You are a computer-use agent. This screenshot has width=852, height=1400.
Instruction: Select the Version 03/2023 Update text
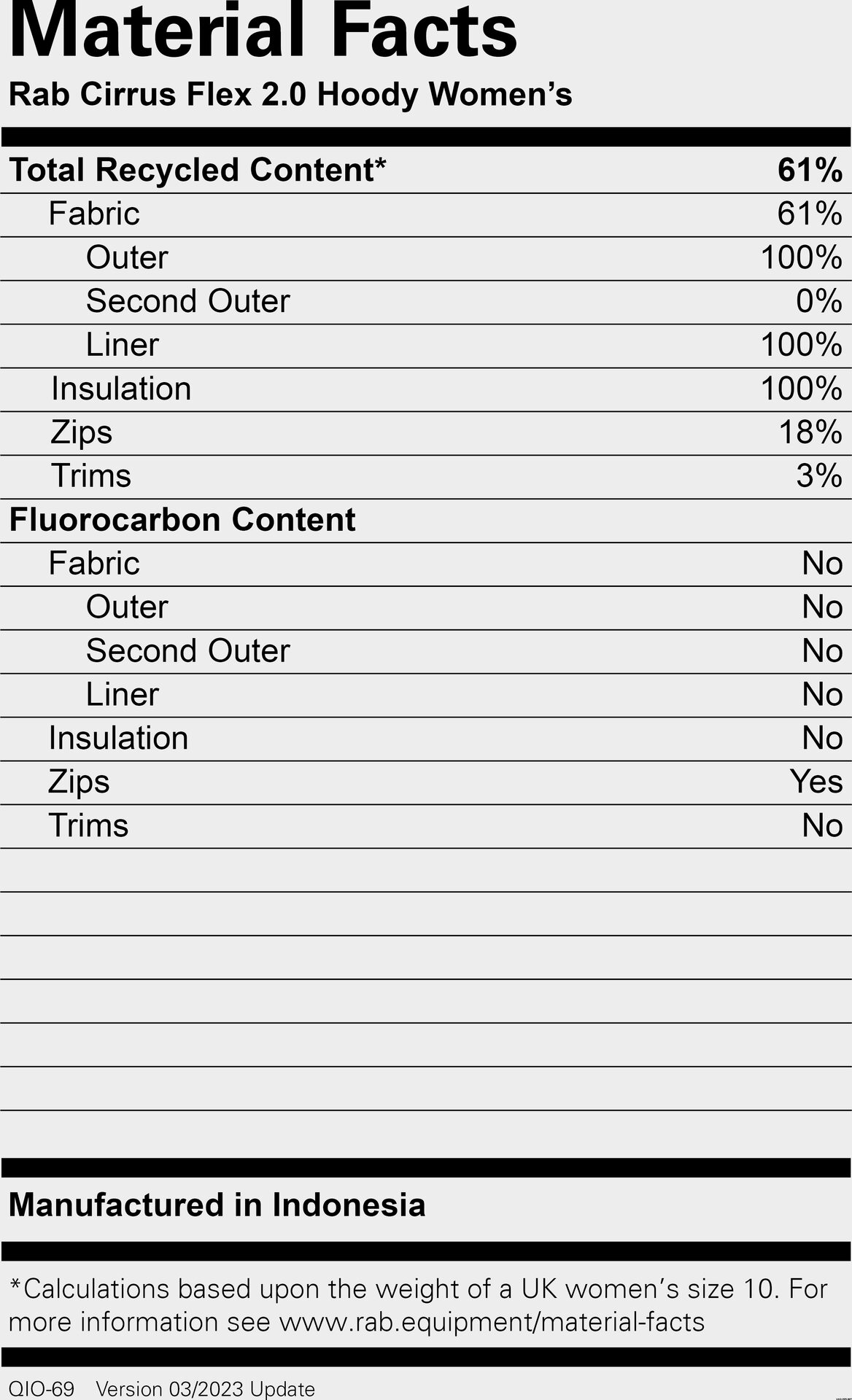coord(206,1389)
